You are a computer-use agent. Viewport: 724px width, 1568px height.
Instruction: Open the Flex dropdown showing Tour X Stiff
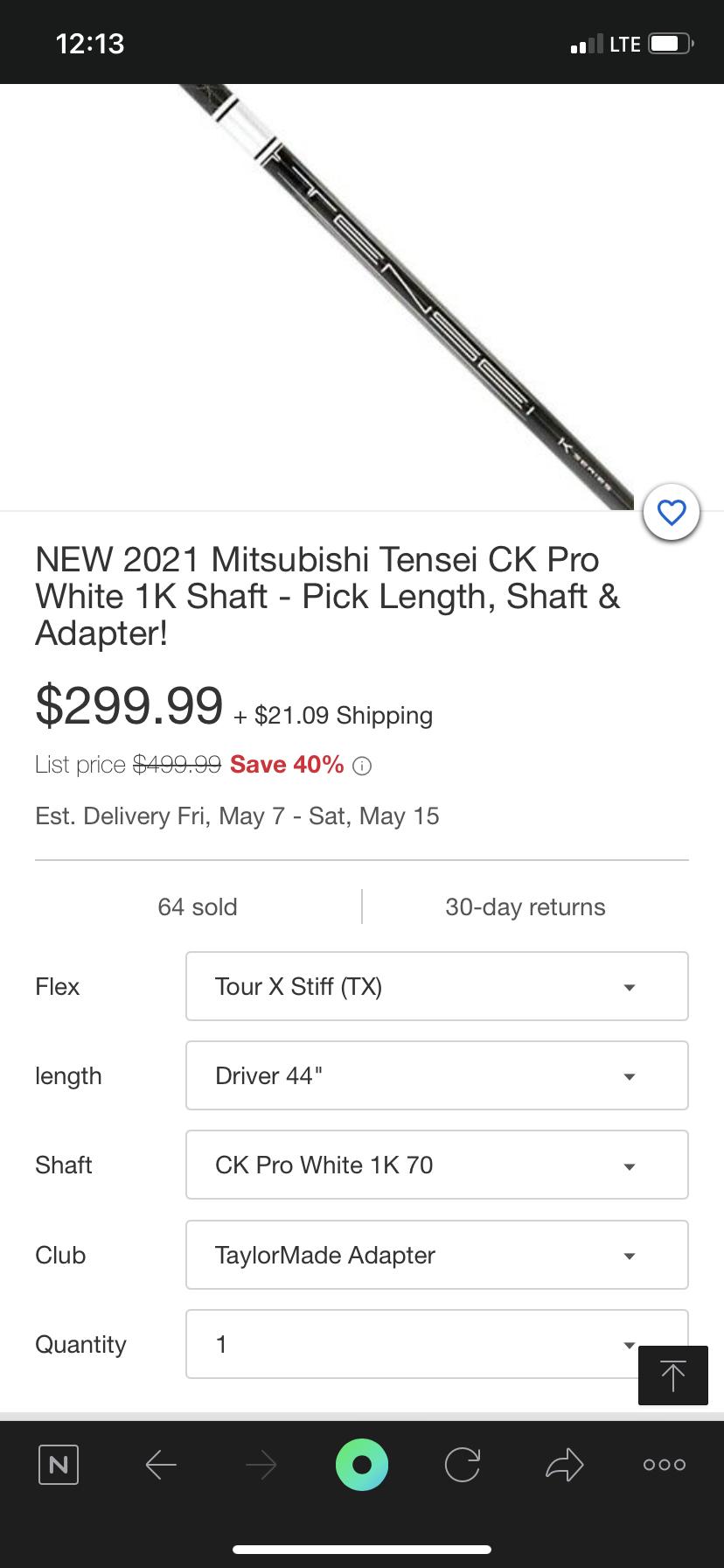(436, 986)
